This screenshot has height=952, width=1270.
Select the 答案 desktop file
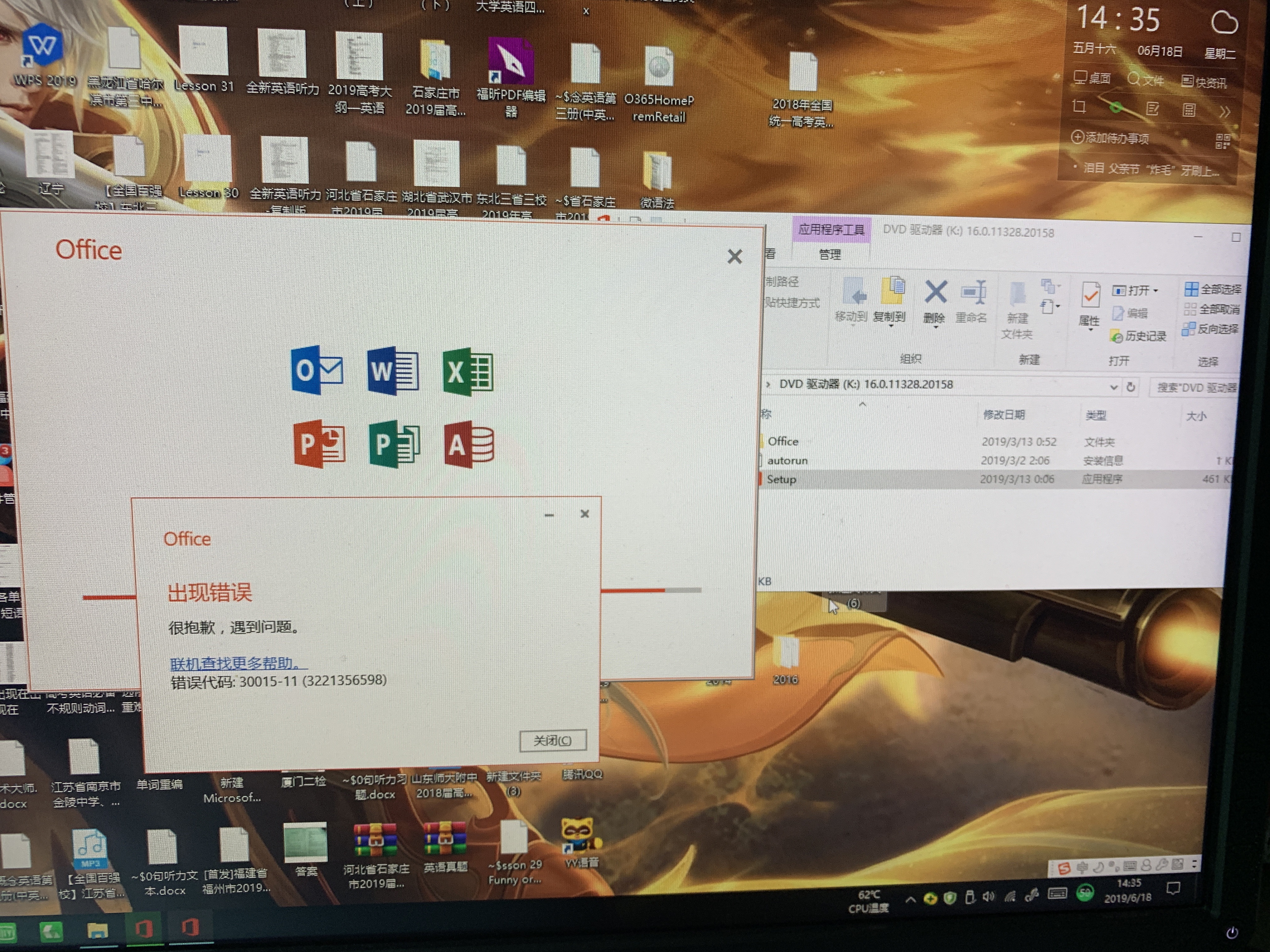(x=306, y=850)
